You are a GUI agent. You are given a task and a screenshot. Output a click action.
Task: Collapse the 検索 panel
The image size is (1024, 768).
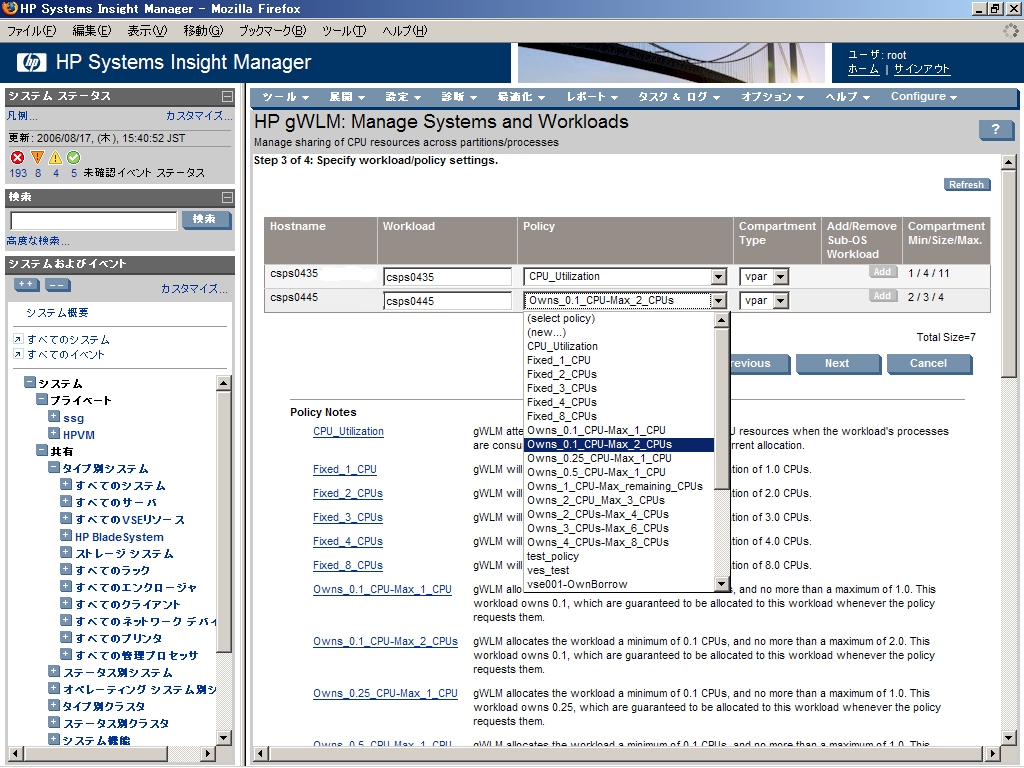(x=227, y=197)
